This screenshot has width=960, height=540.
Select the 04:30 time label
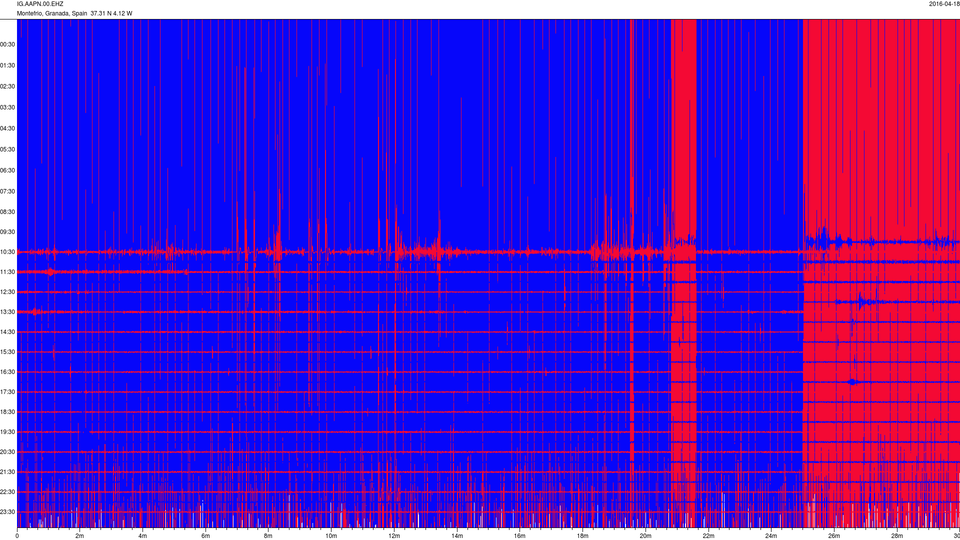[7, 129]
